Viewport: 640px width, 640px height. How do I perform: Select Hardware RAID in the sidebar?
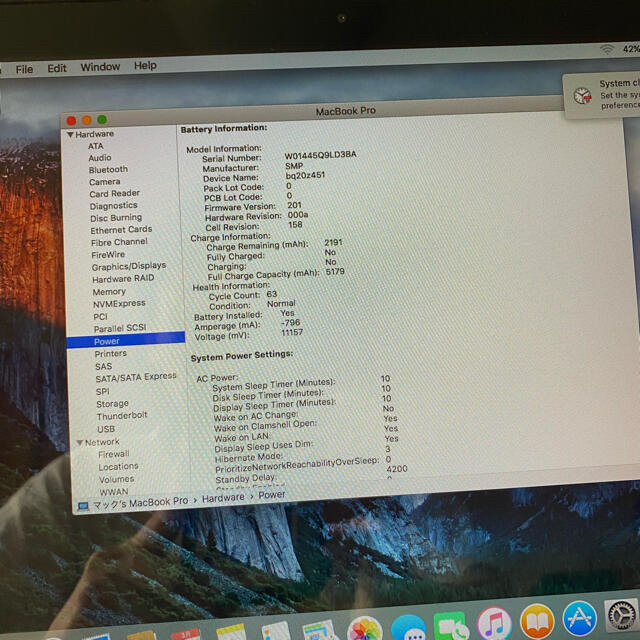pos(123,279)
